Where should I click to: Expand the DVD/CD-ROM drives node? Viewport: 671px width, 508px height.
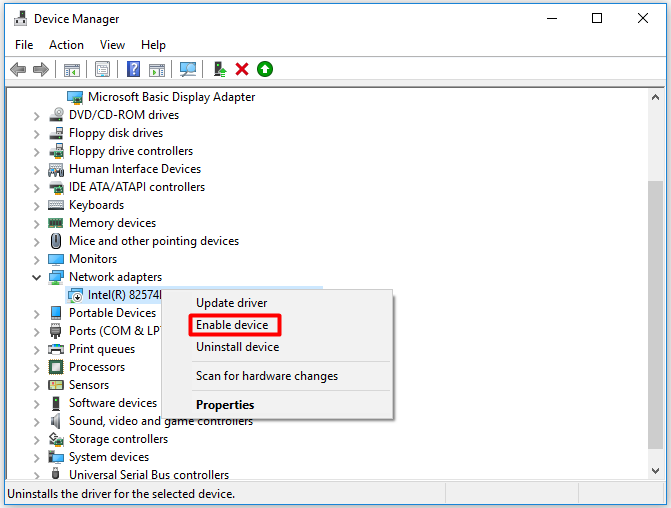tap(37, 116)
